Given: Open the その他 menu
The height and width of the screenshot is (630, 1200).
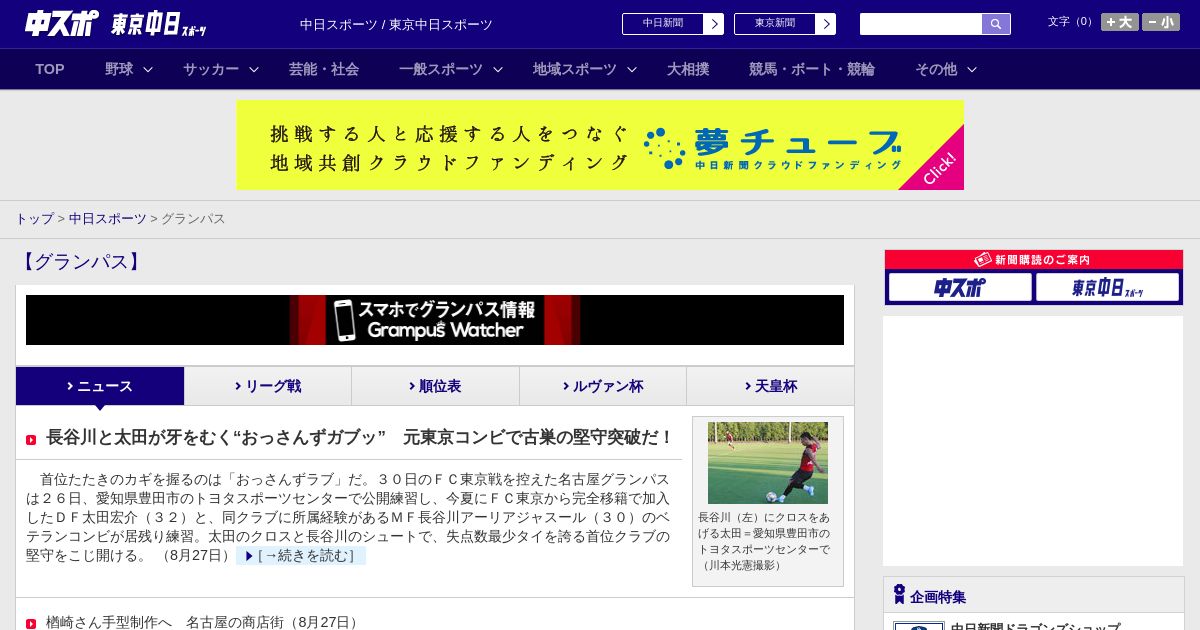Looking at the screenshot, I should (x=936, y=69).
